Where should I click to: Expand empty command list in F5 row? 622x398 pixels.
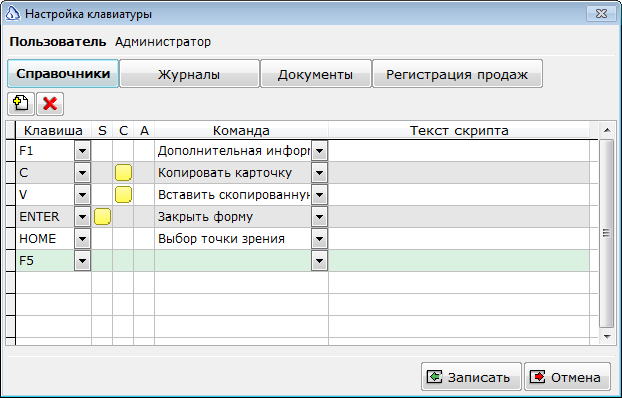tap(319, 261)
